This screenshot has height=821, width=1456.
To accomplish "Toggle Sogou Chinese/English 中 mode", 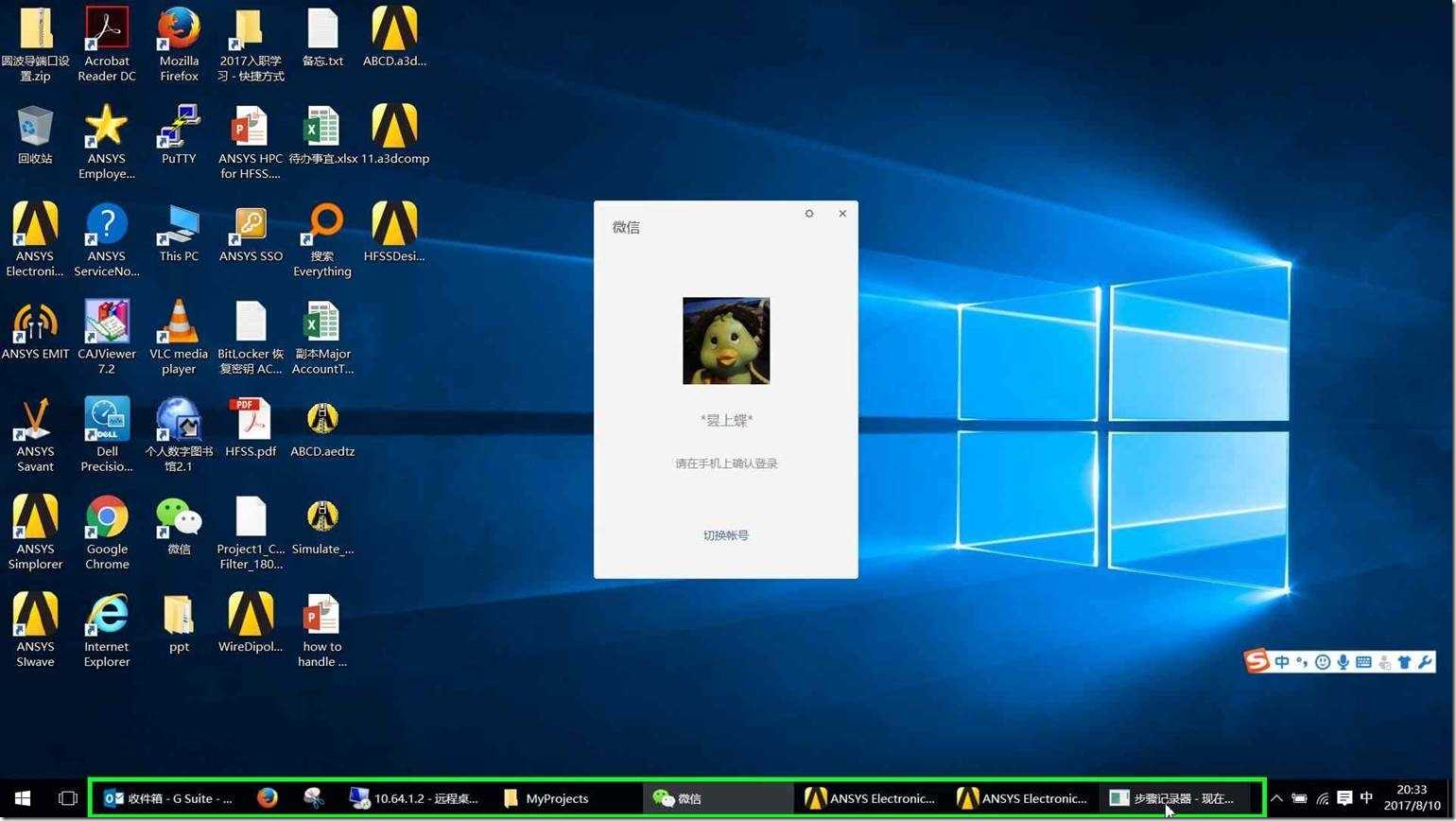I will click(x=1282, y=662).
